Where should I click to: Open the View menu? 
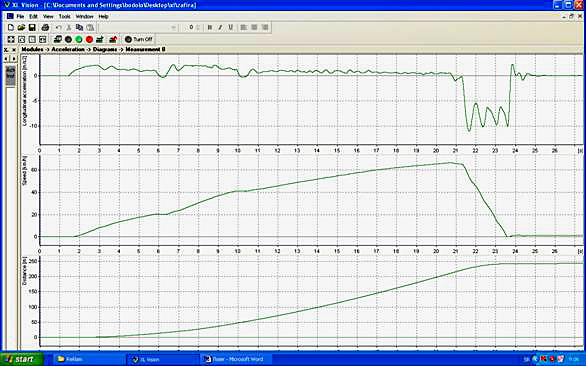(48, 16)
